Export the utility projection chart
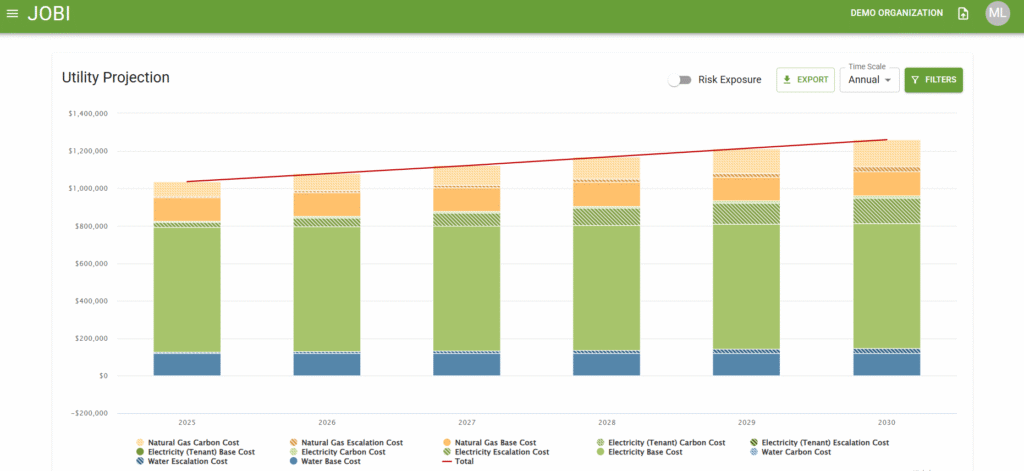 (x=805, y=80)
